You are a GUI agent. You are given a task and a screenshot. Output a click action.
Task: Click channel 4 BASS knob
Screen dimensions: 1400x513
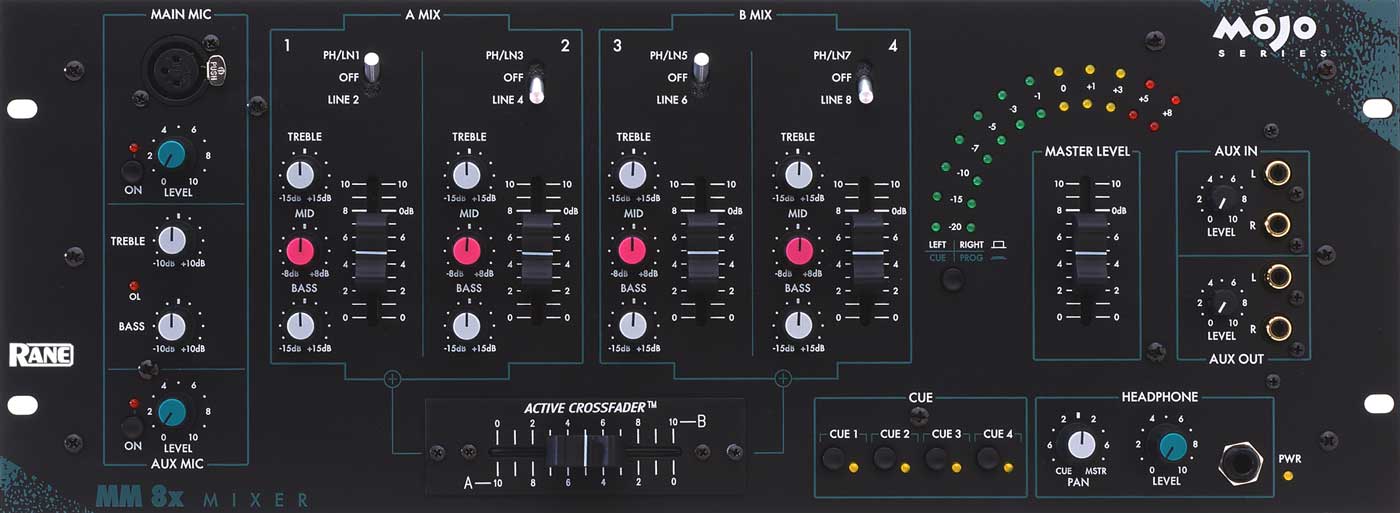coord(797,326)
